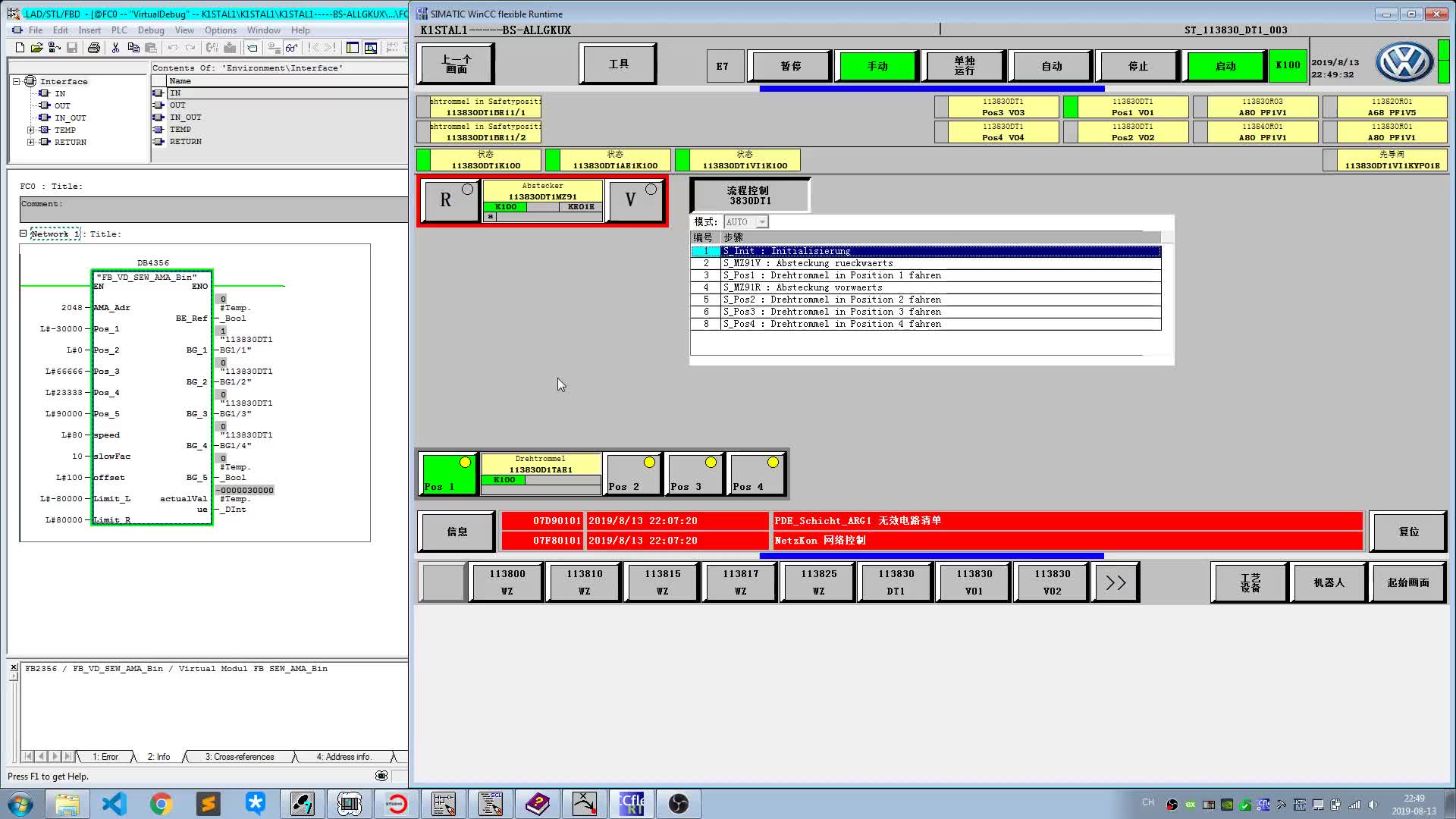This screenshot has height=819, width=1456.
Task: Toggle 模式 AUTO dropdown selector
Action: pyautogui.click(x=763, y=221)
